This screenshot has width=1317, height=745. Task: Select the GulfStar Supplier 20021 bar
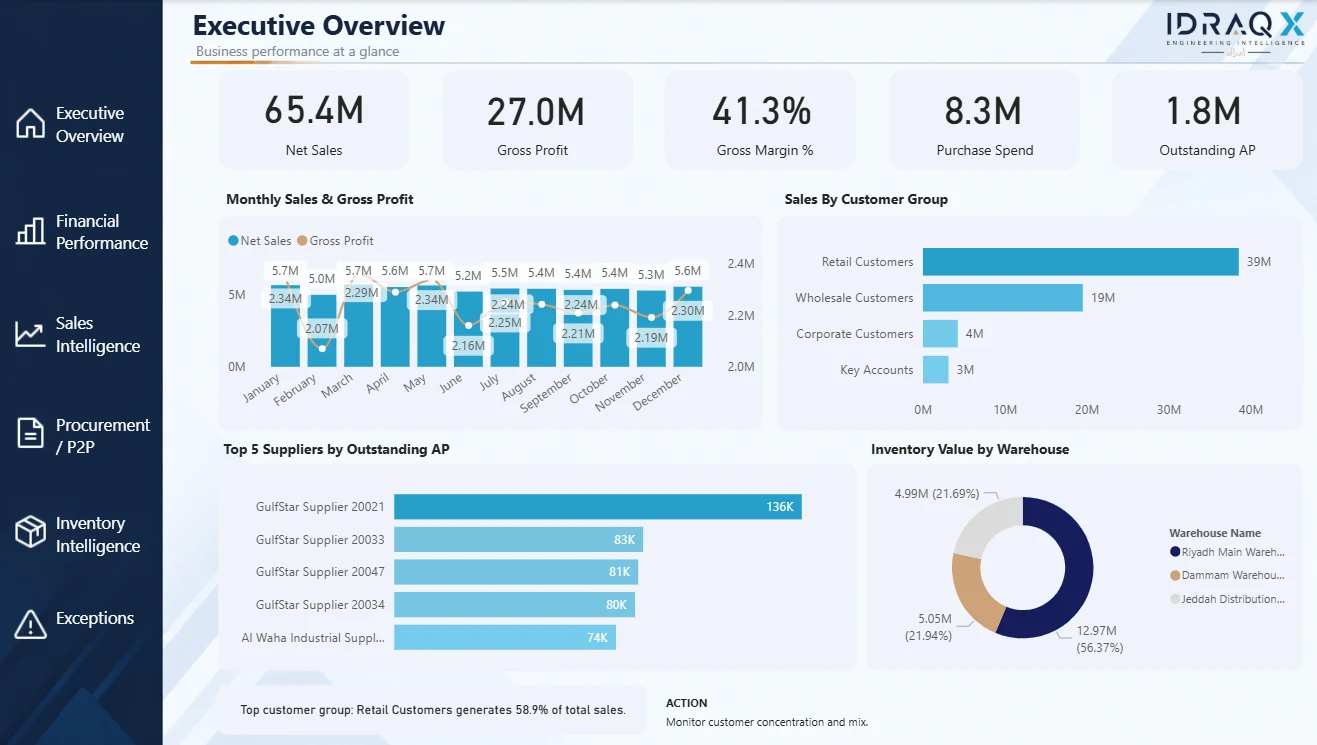[598, 507]
